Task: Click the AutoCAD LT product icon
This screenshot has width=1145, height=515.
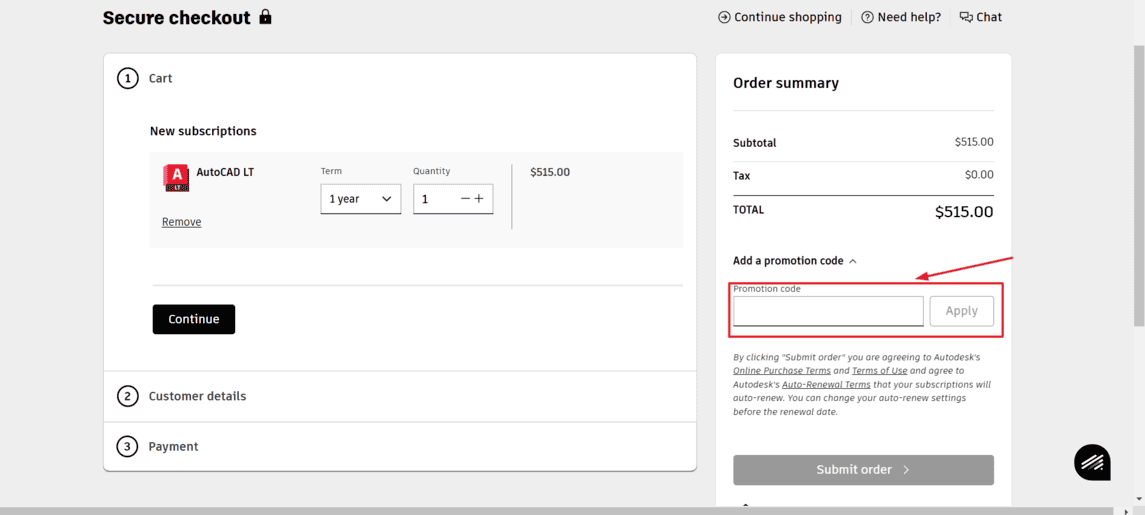Action: (x=176, y=178)
